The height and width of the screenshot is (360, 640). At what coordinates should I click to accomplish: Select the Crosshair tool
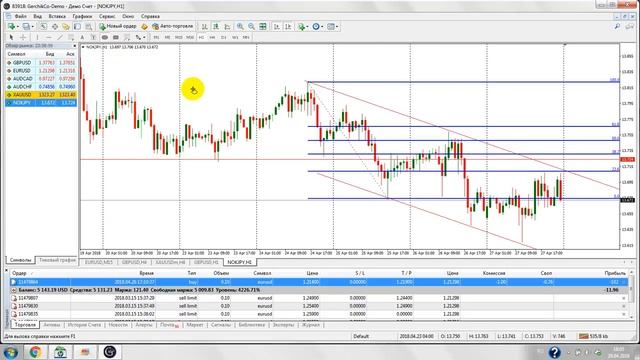[23, 37]
